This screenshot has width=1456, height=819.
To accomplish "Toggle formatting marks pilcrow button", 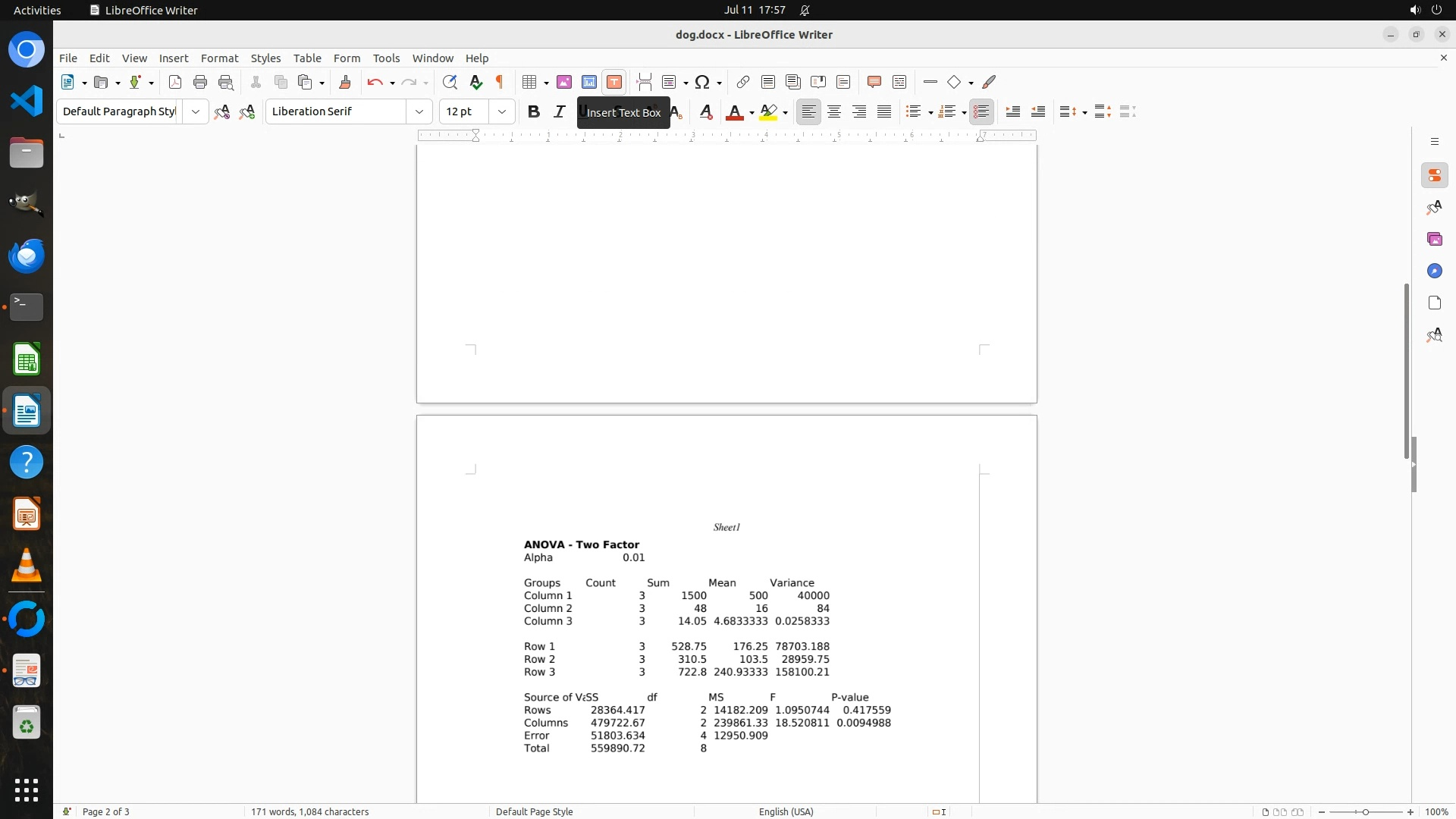I will click(x=500, y=82).
